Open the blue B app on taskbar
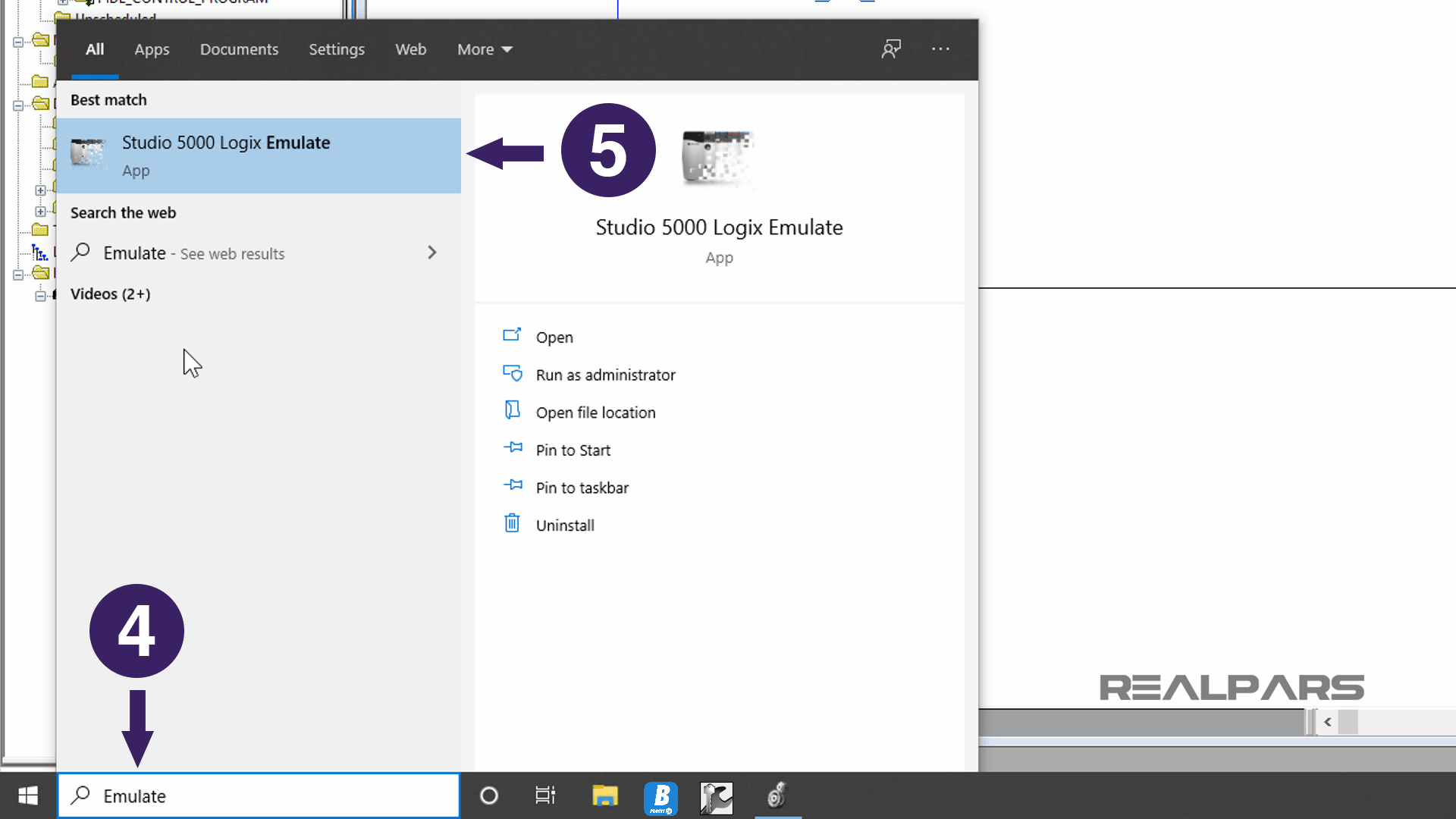The width and height of the screenshot is (1456, 819). [661, 798]
